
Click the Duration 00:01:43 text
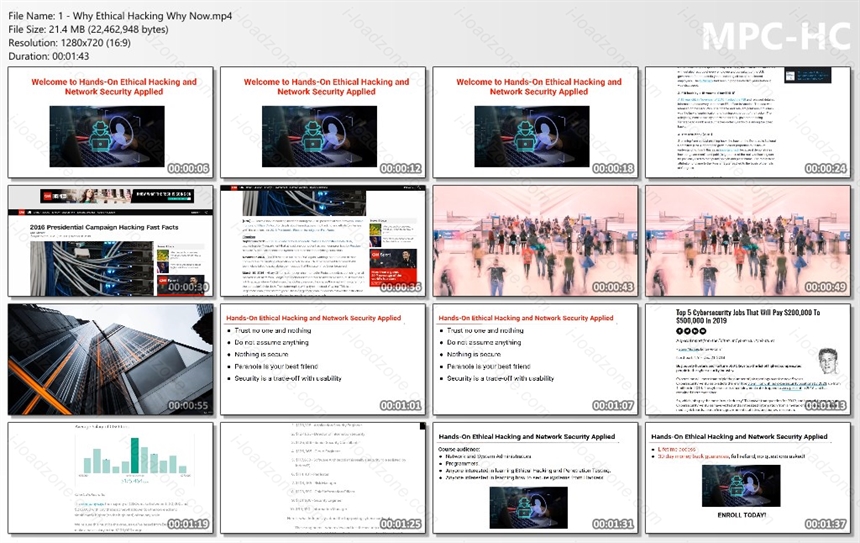click(x=49, y=56)
